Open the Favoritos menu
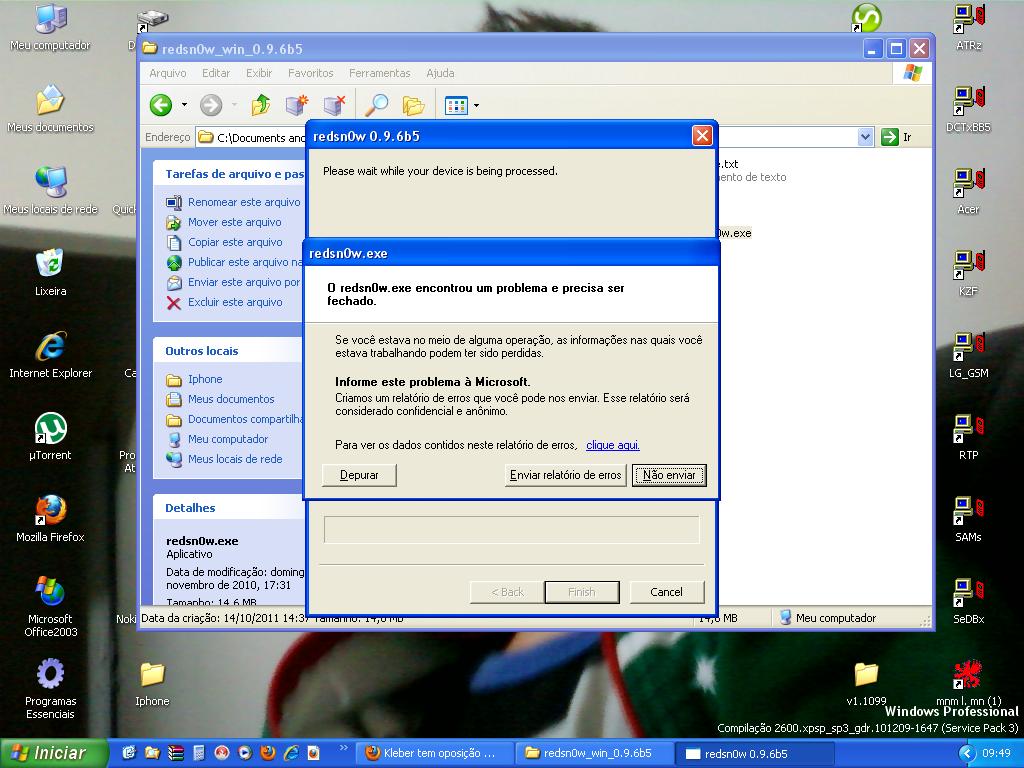Image resolution: width=1024 pixels, height=768 pixels. click(310, 73)
